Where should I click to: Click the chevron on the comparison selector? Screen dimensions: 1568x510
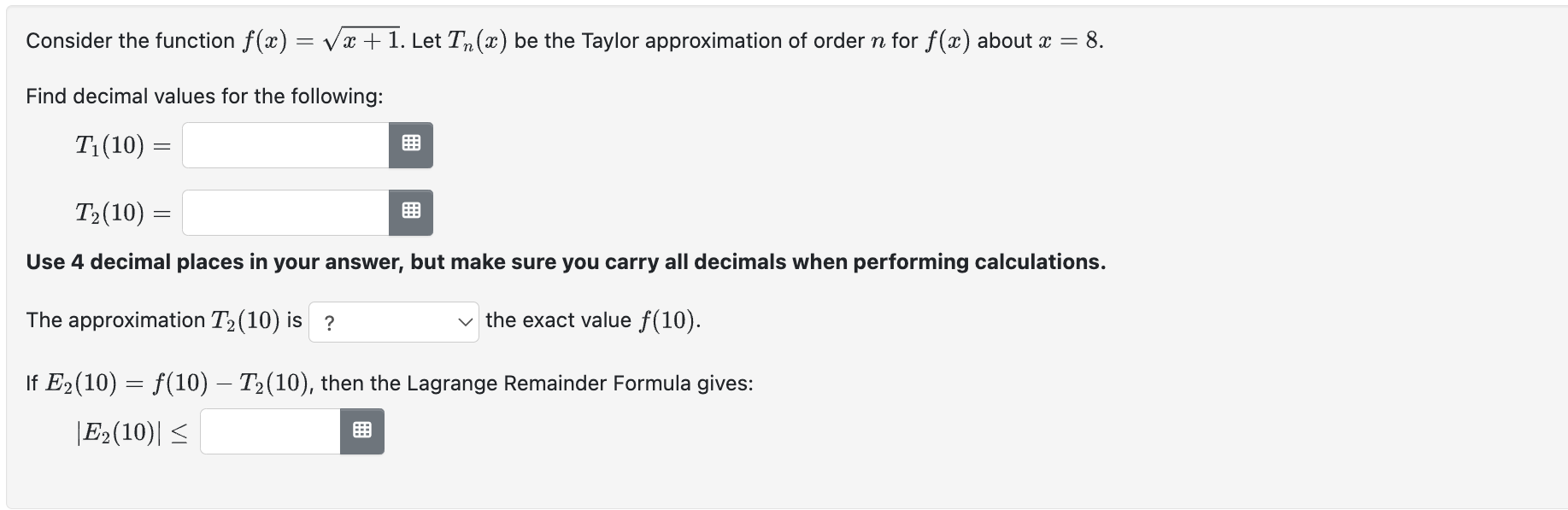click(x=464, y=322)
